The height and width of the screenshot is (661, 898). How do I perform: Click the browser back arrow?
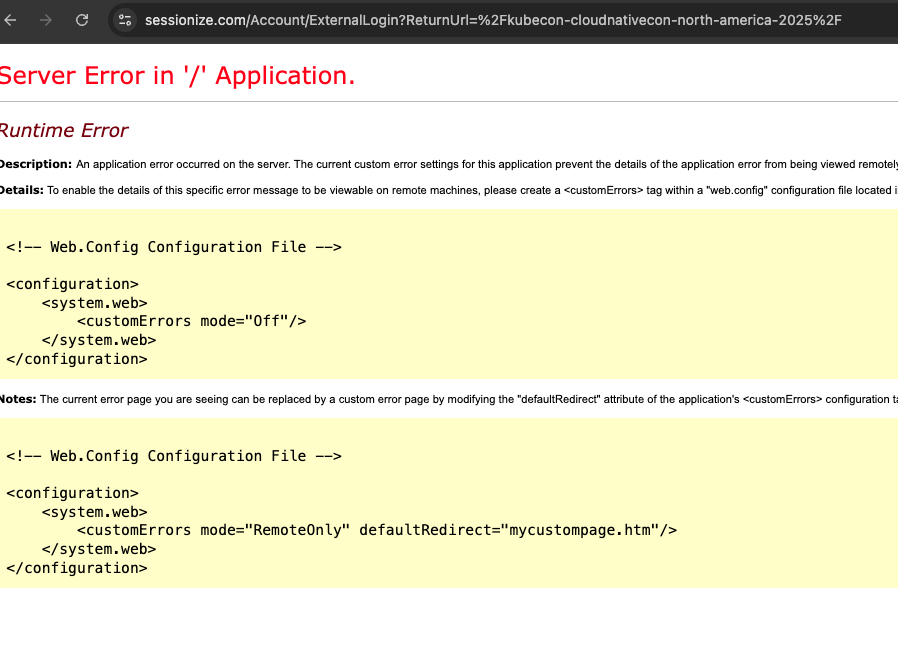click(10, 20)
